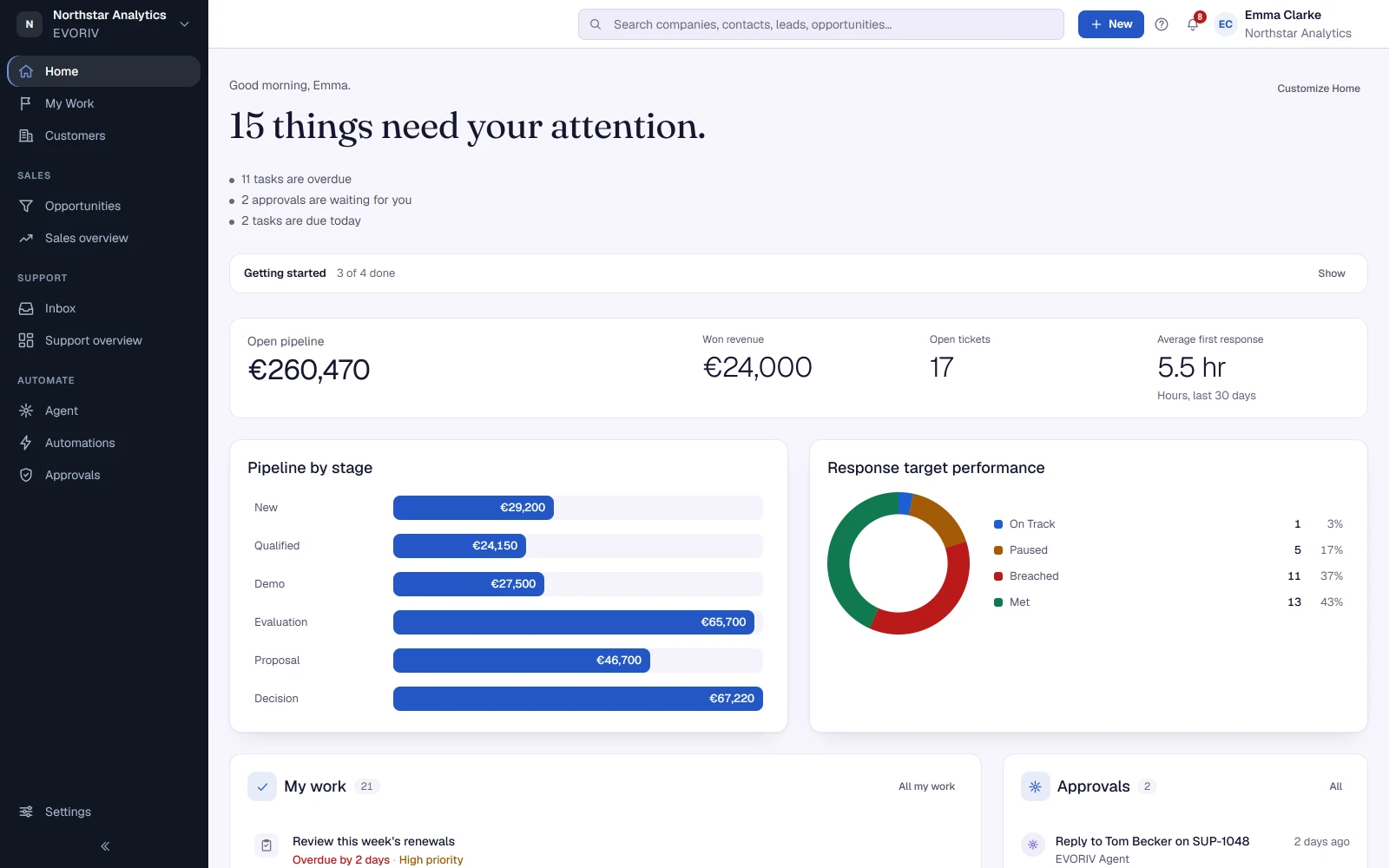1389x868 pixels.
Task: Open the Automations menu item
Action: pos(104,443)
